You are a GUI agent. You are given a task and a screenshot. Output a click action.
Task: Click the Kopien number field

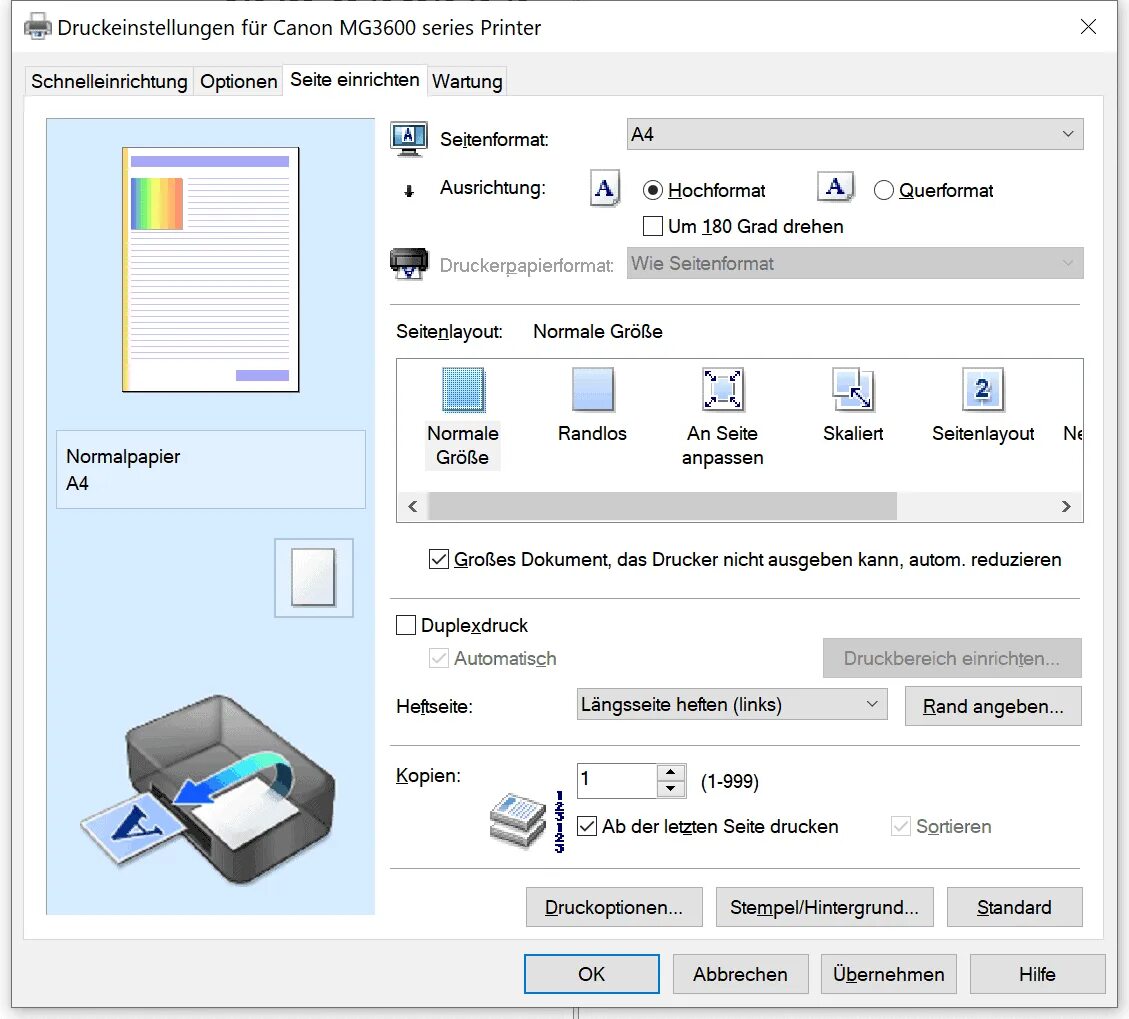tap(617, 781)
